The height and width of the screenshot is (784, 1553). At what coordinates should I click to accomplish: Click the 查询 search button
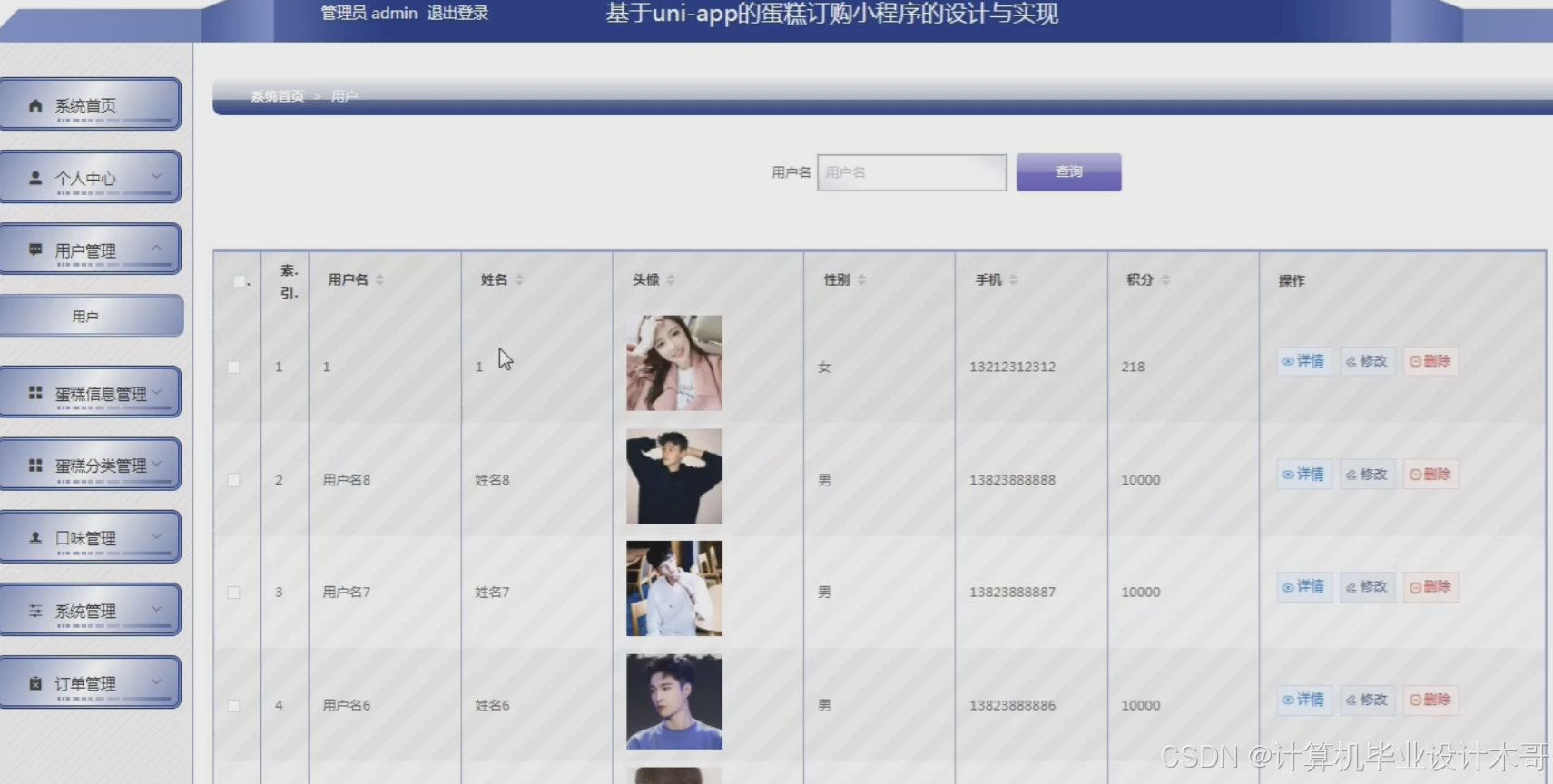coord(1068,171)
